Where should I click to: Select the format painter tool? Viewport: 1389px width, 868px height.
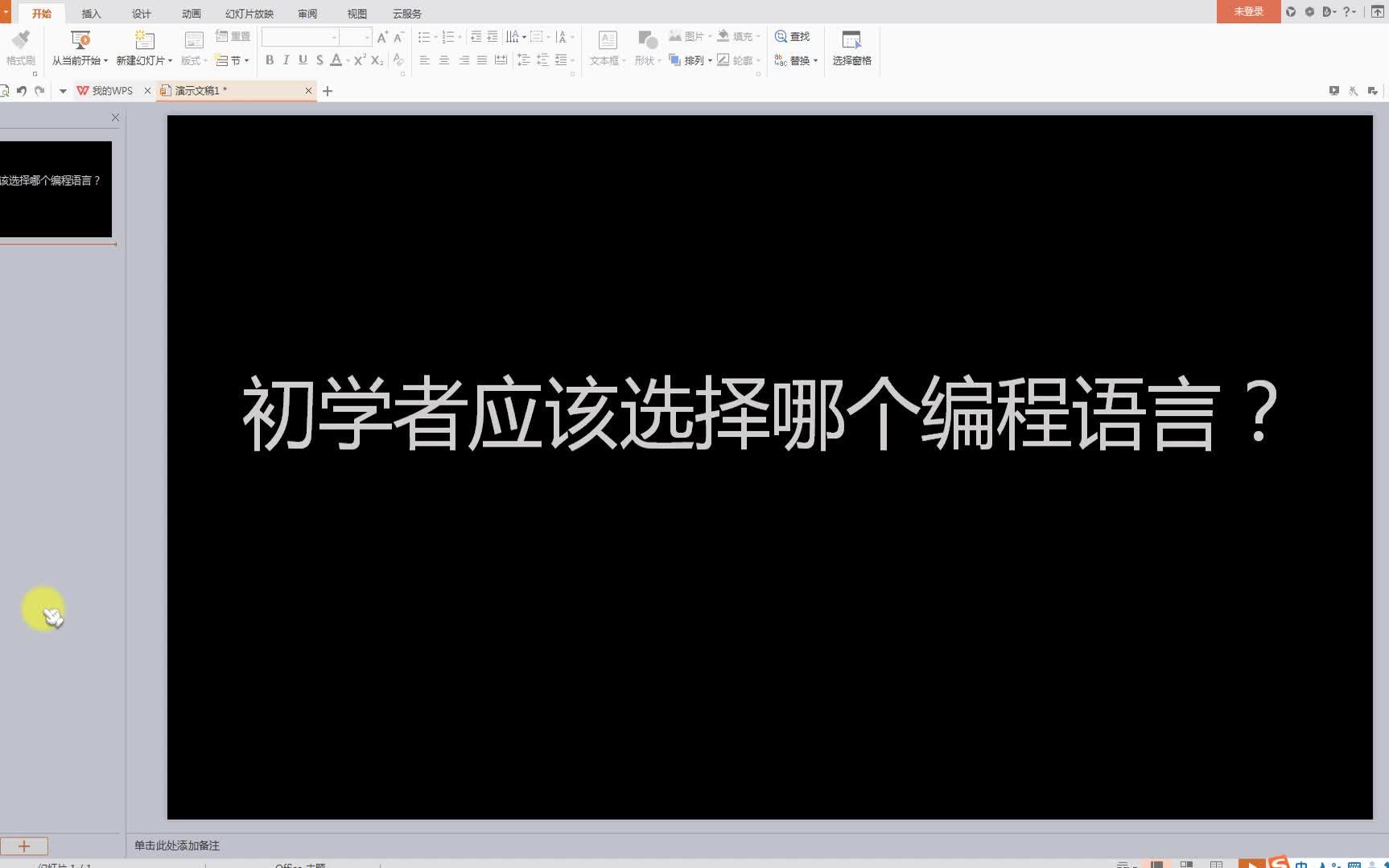(21, 47)
